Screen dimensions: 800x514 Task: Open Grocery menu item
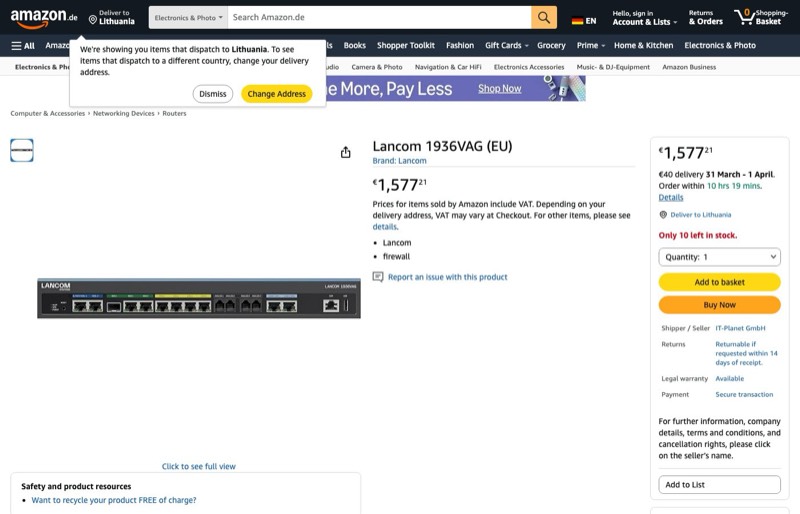[551, 45]
